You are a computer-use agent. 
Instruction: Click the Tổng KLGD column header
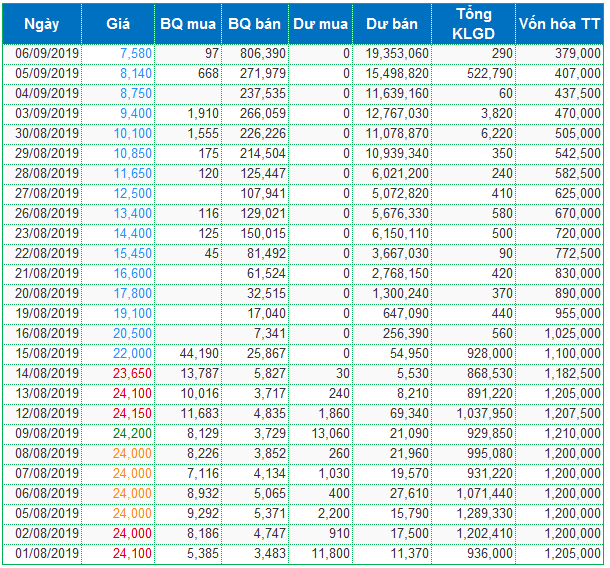click(474, 22)
